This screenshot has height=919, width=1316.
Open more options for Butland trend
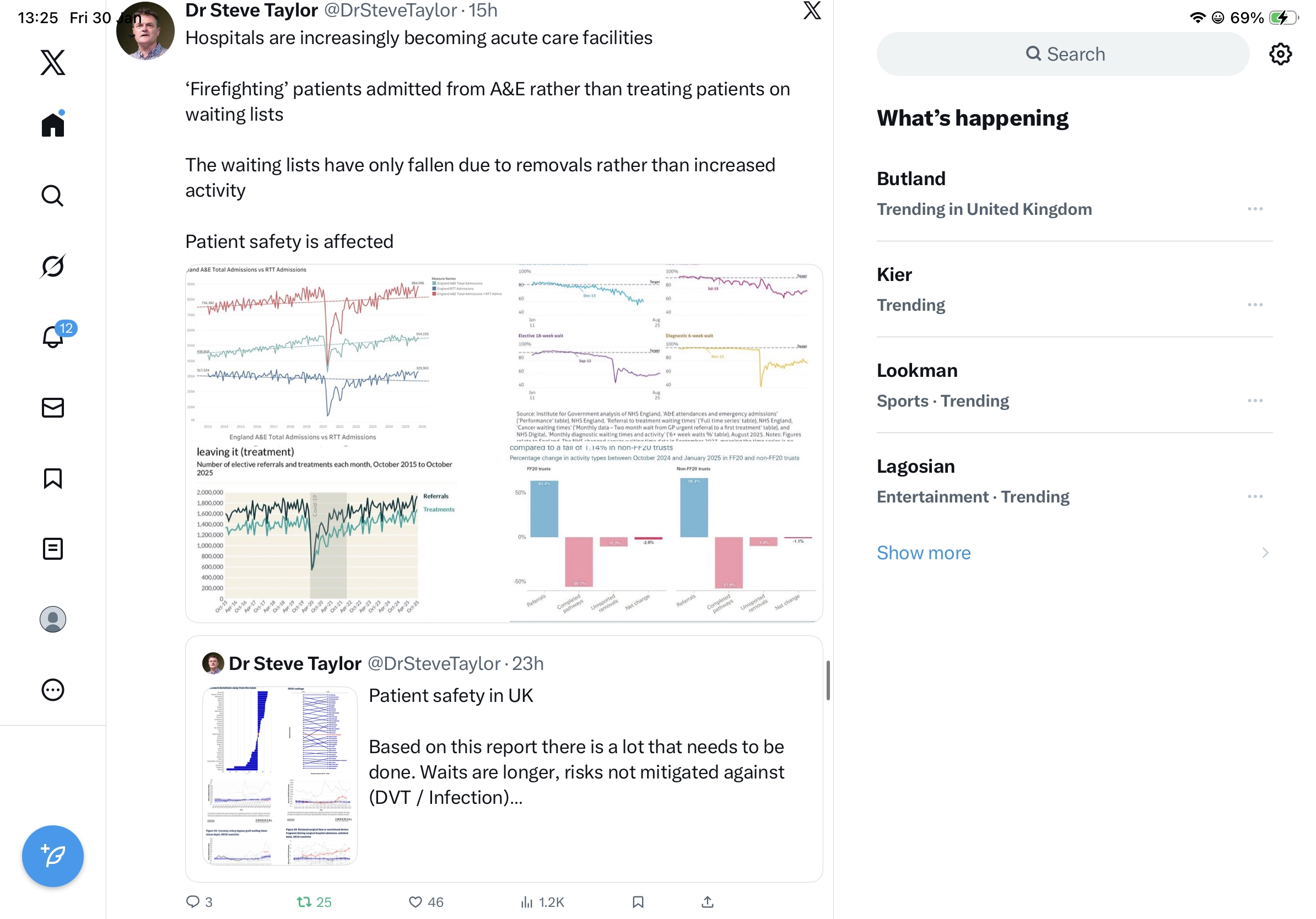pyautogui.click(x=1255, y=209)
